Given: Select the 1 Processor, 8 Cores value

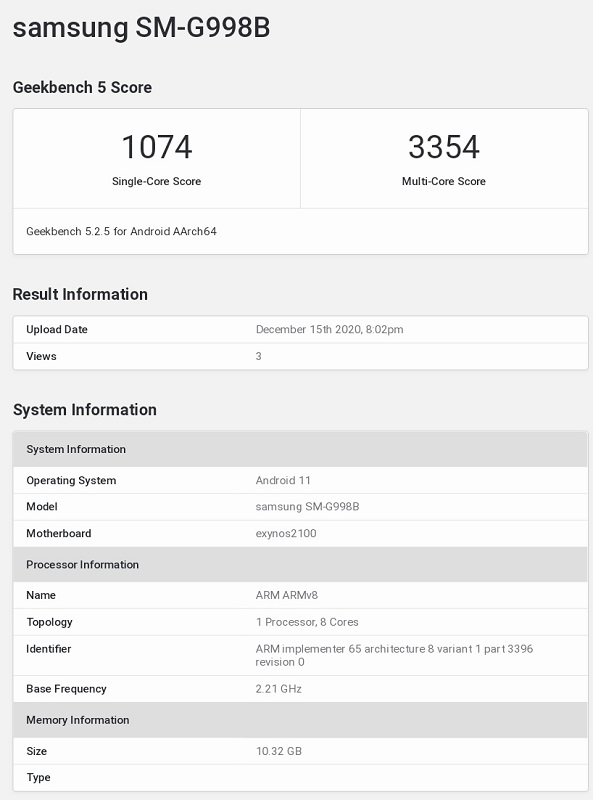Looking at the screenshot, I should (x=307, y=622).
